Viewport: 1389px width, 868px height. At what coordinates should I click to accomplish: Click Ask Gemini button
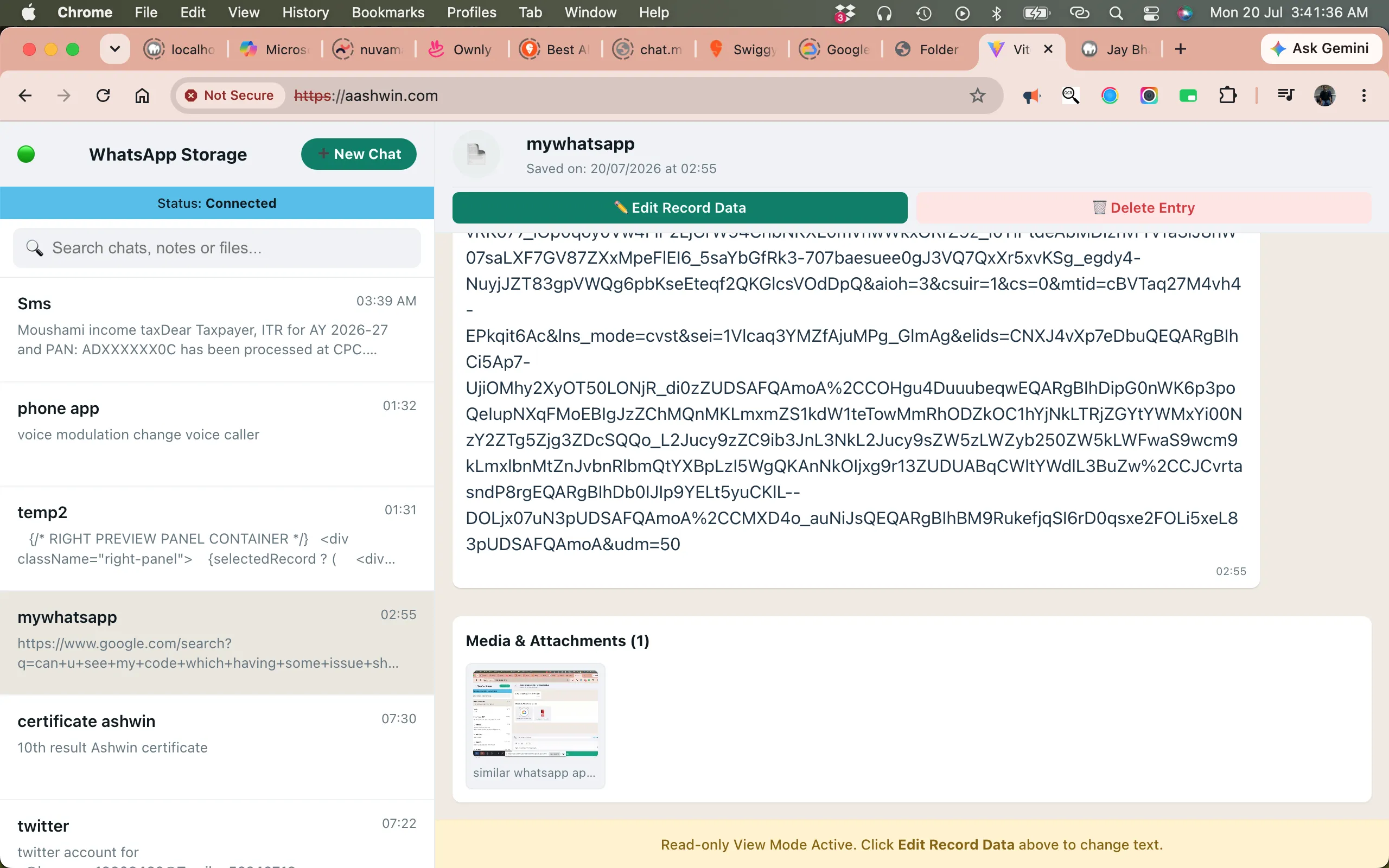pos(1321,49)
